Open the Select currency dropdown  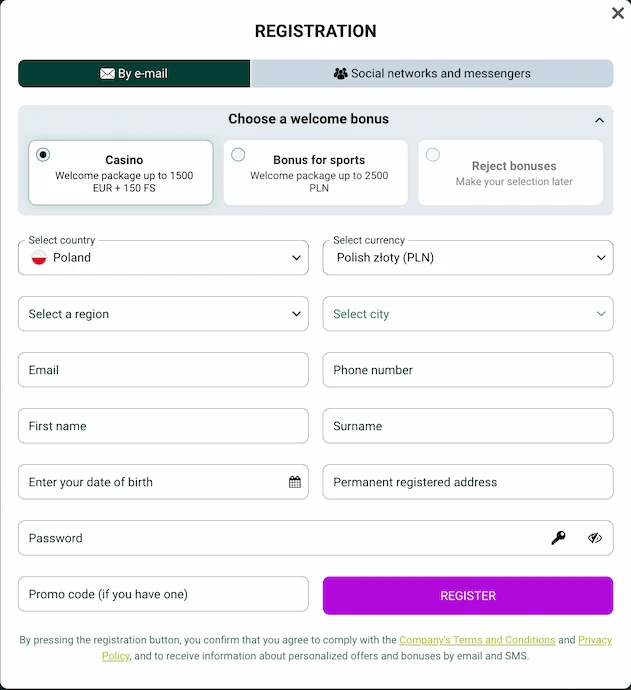[468, 258]
